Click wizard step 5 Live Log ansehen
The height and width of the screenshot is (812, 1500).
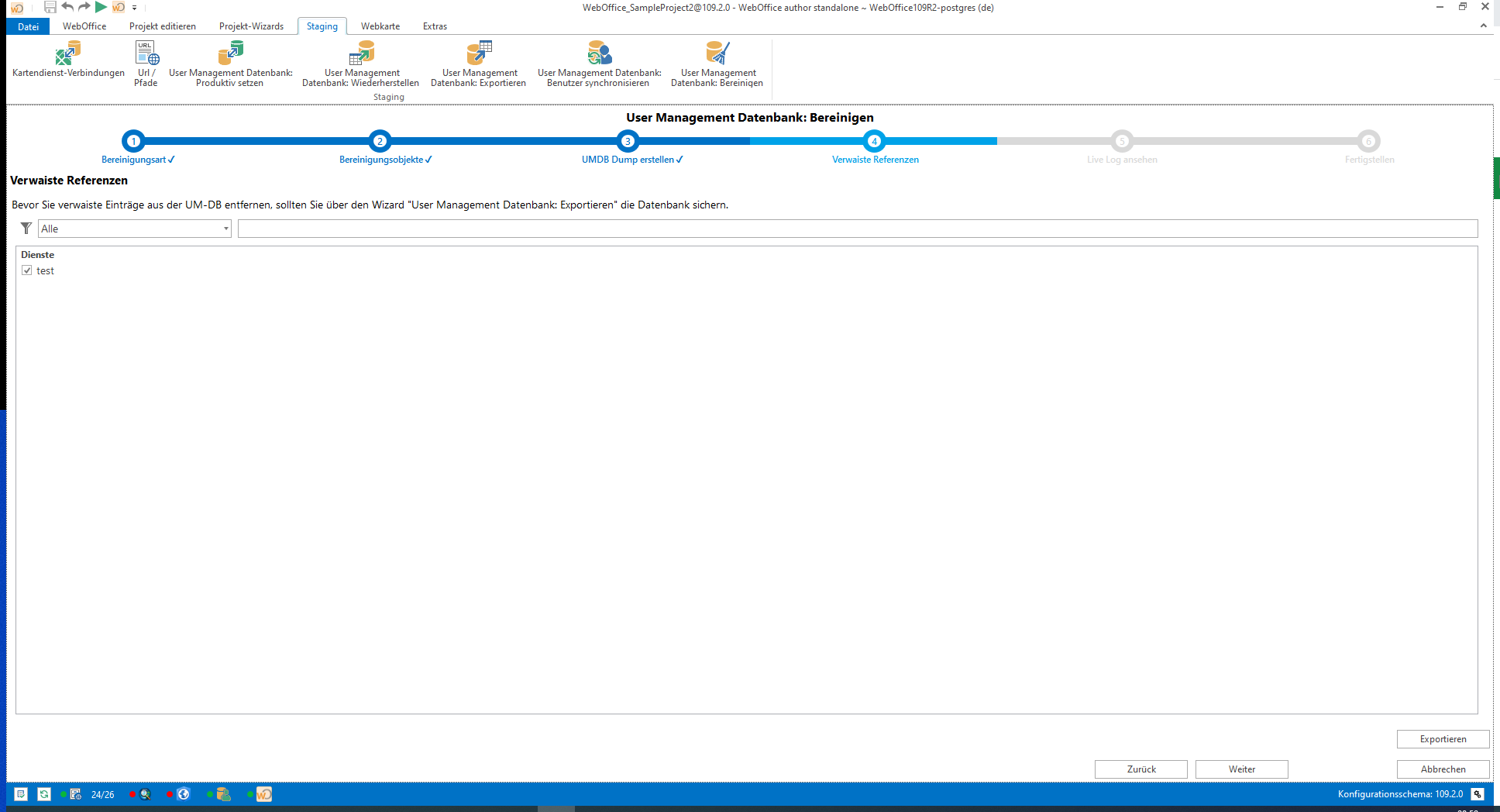[x=1121, y=141]
